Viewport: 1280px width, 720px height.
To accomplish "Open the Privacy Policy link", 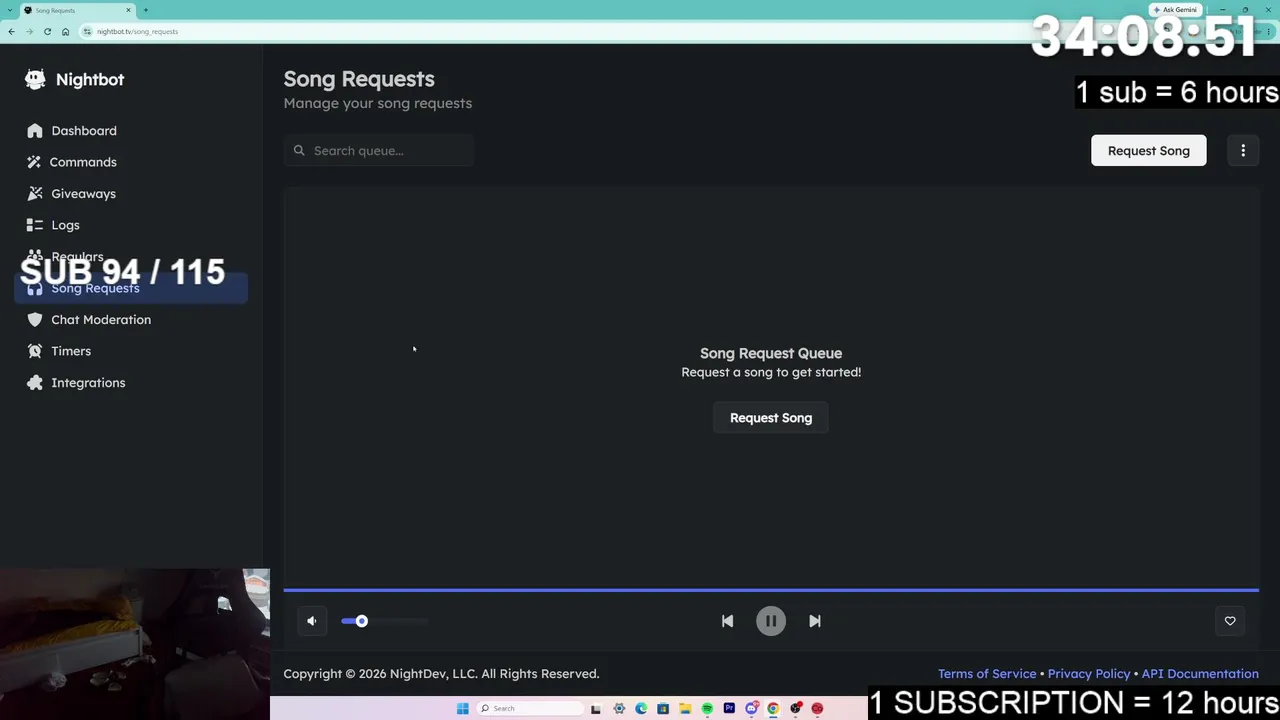I will [x=1089, y=674].
